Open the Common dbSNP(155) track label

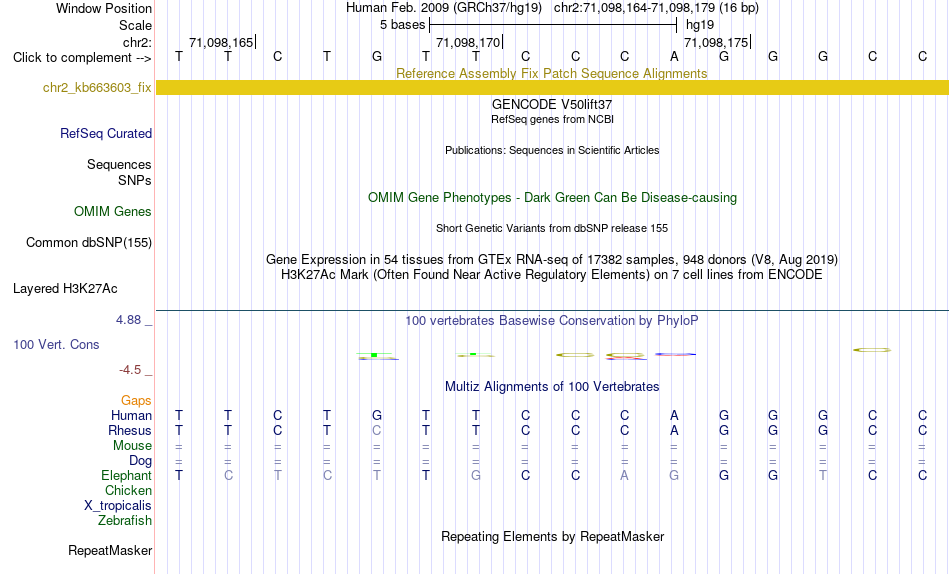coord(88,242)
